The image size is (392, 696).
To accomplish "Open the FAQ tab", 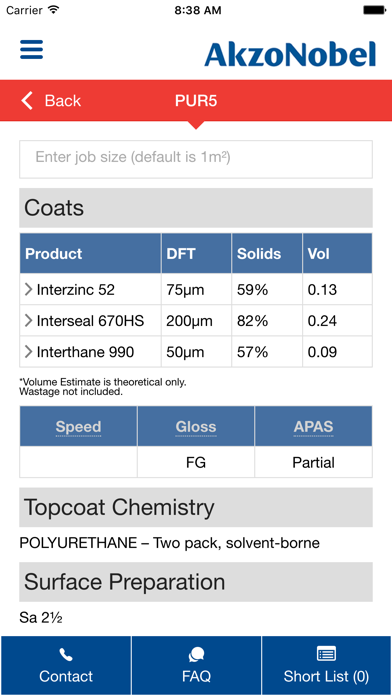I will click(196, 665).
